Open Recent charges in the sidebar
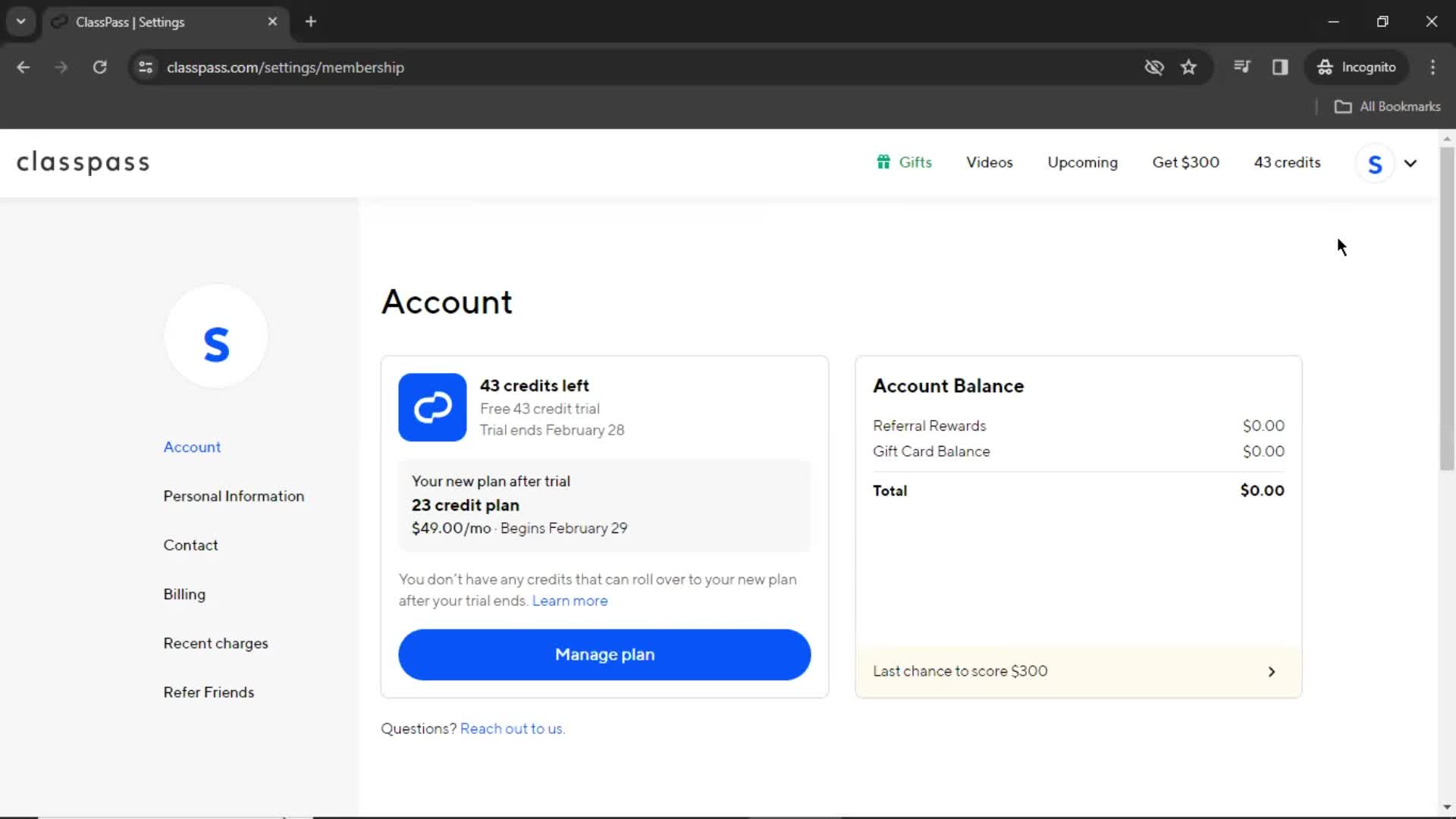The width and height of the screenshot is (1456, 819). [215, 644]
